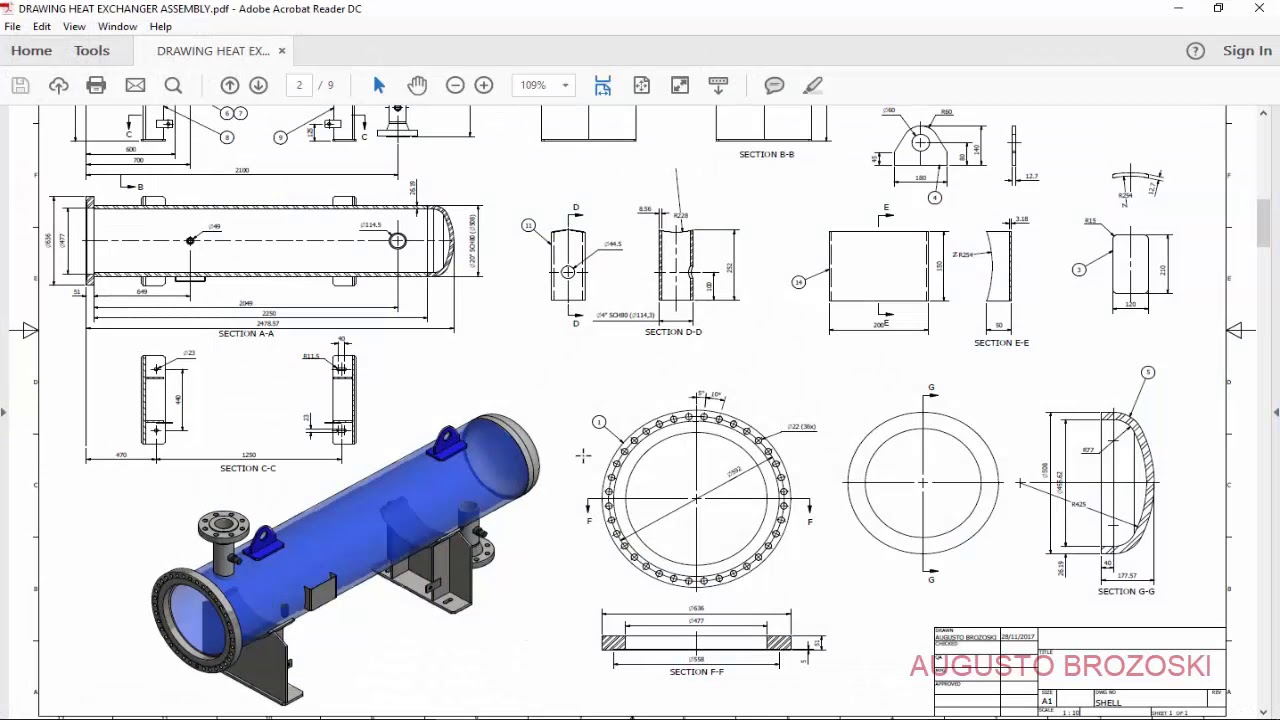Save the file with the floppy disk icon
The image size is (1280, 720).
point(20,85)
